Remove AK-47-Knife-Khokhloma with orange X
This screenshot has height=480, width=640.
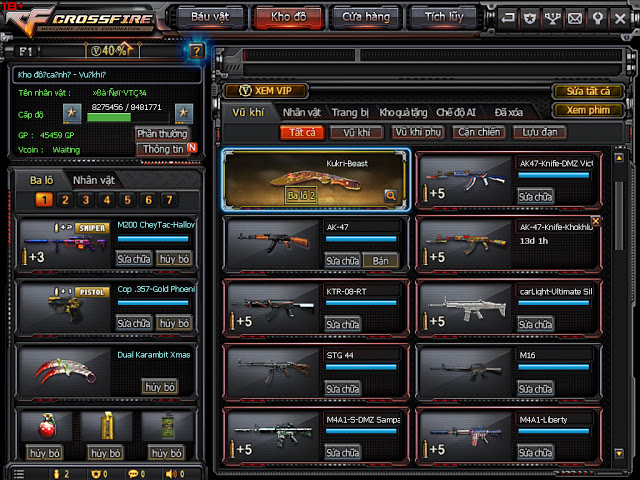[x=596, y=221]
